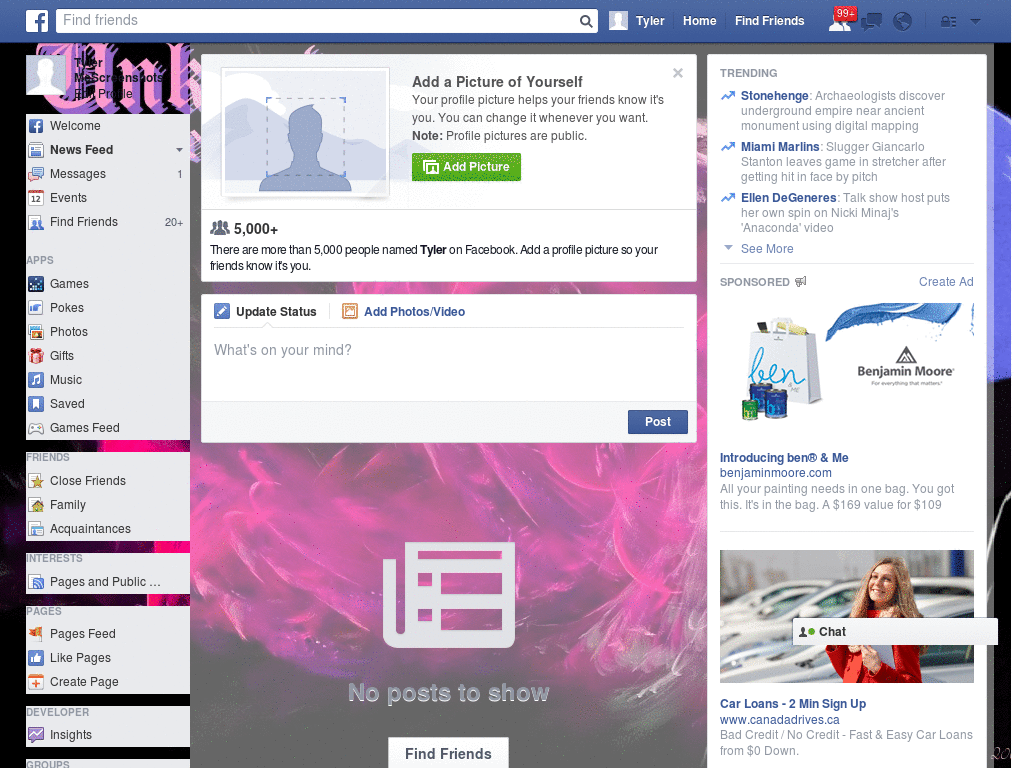
Task: Click Tyler's profile avatar in top bar
Action: [x=618, y=21]
